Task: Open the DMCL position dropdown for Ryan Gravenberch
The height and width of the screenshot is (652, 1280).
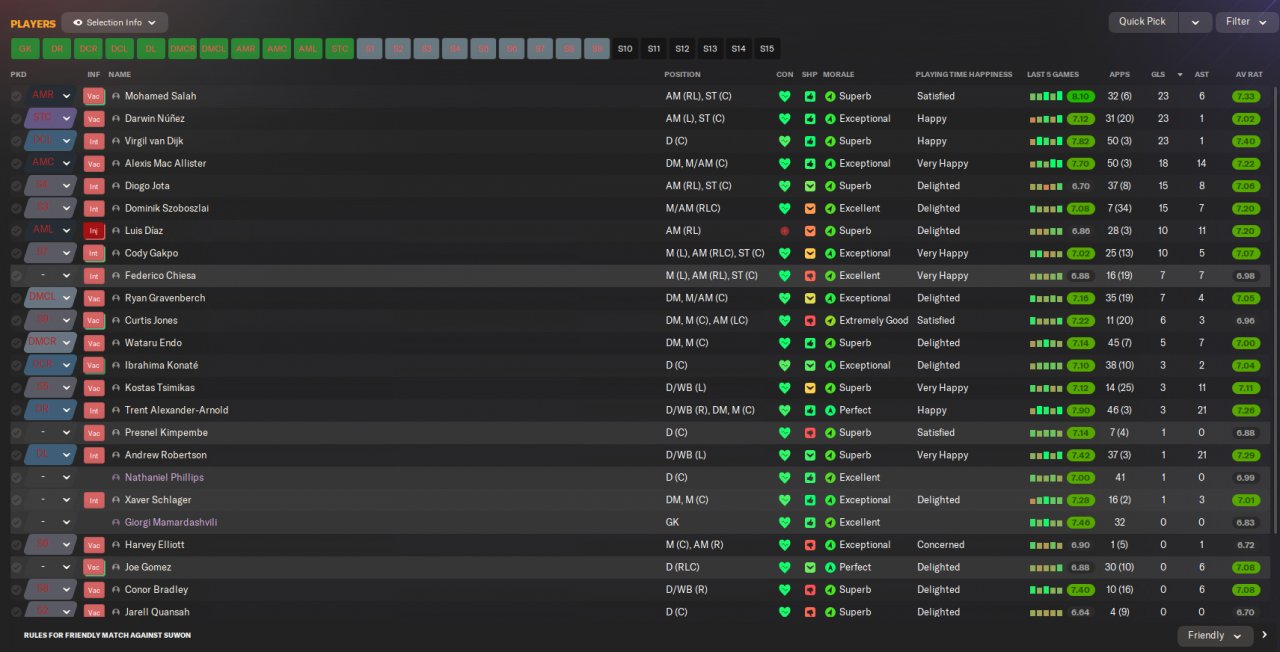Action: pos(51,298)
